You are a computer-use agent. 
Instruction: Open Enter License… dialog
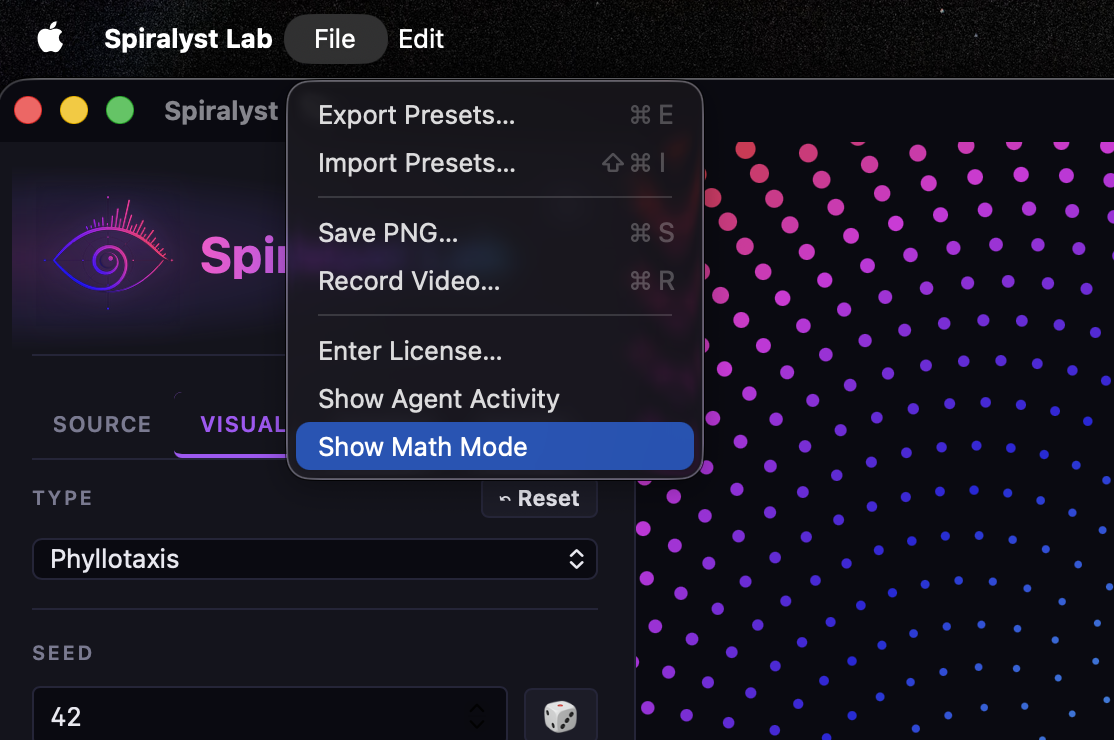point(494,351)
